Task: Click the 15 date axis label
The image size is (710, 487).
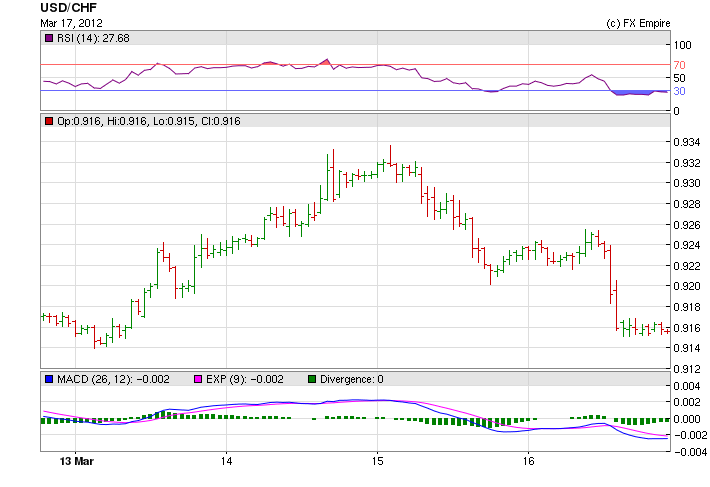Action: pos(377,461)
